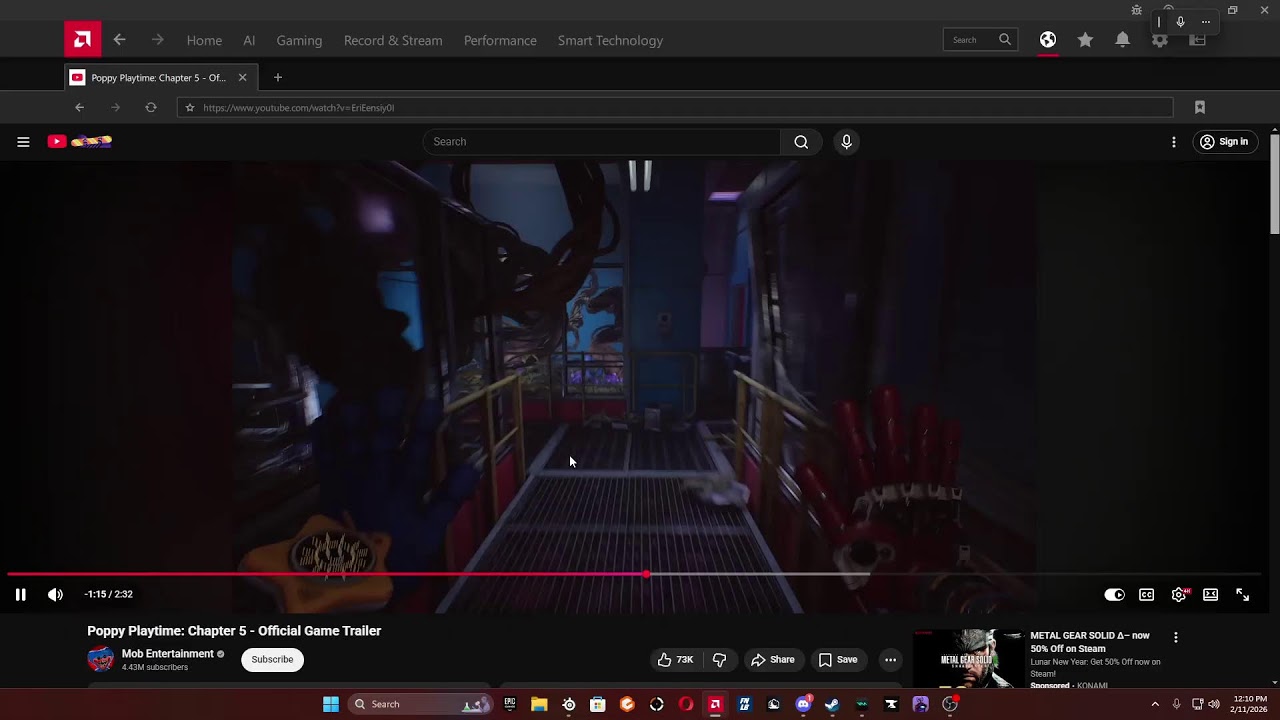Click the magnifier in AMD Software search

click(1005, 40)
